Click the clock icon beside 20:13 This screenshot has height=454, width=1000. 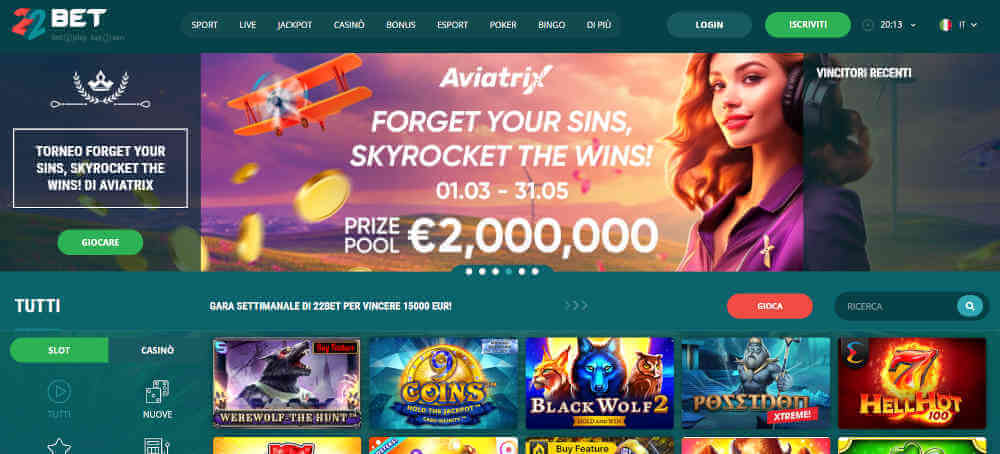coord(867,25)
